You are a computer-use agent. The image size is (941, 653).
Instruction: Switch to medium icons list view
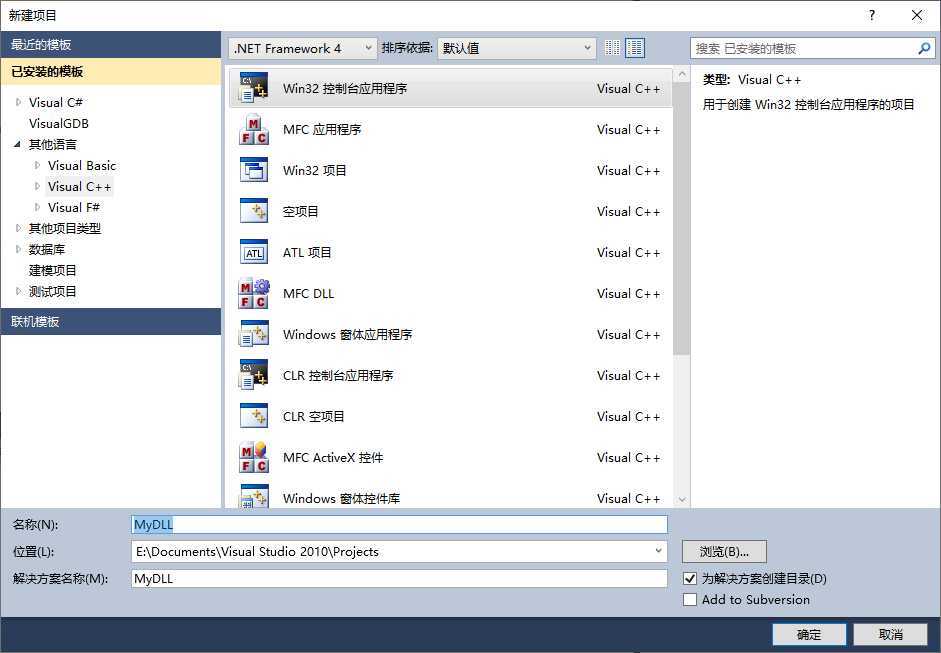click(635, 48)
